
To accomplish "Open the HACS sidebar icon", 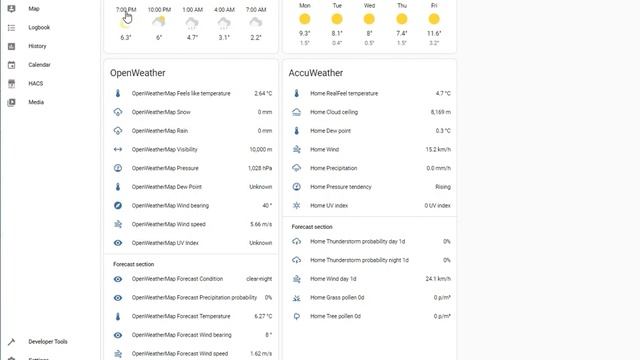I will pyautogui.click(x=11, y=84).
